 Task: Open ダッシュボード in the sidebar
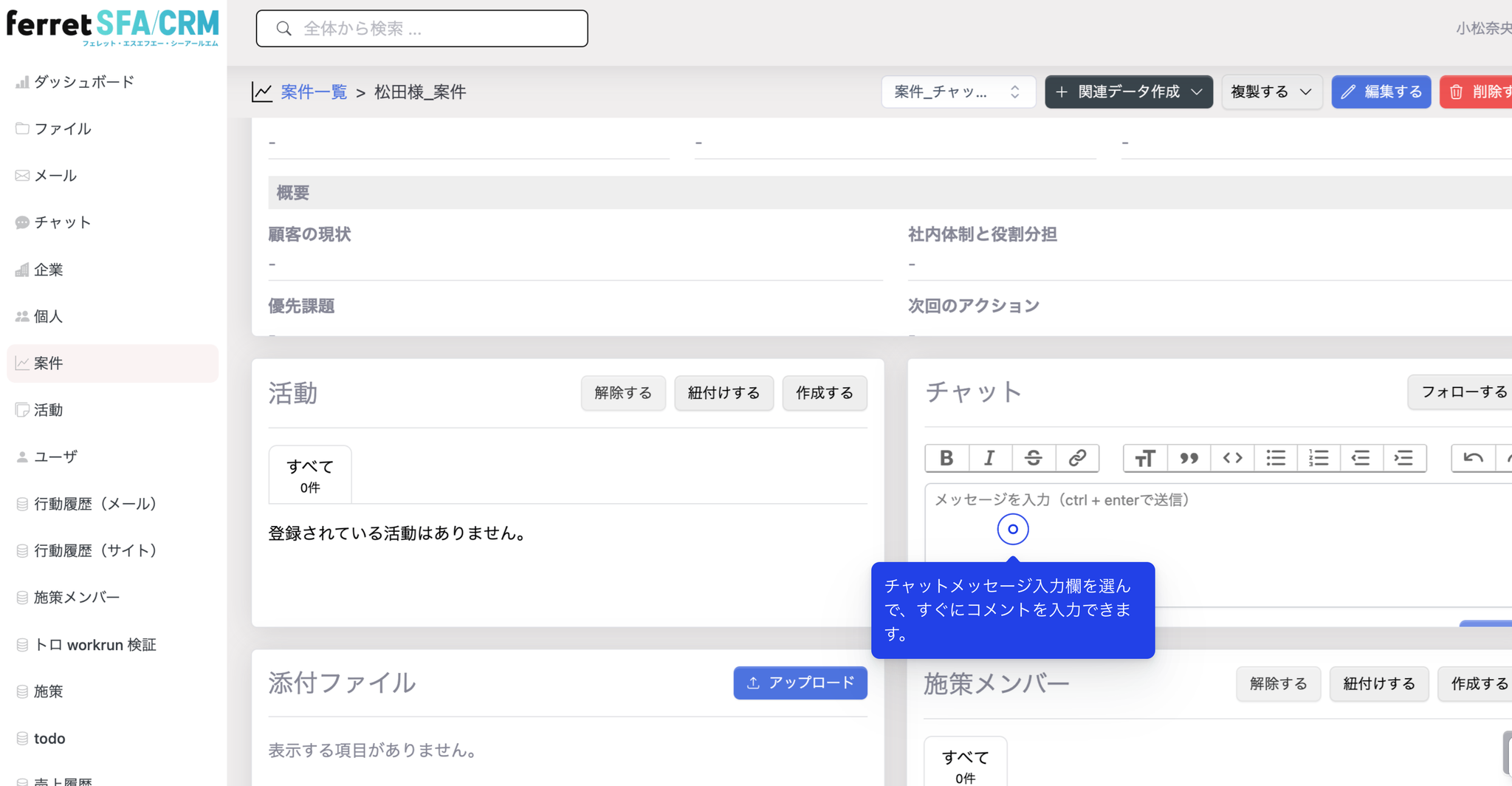(x=112, y=82)
